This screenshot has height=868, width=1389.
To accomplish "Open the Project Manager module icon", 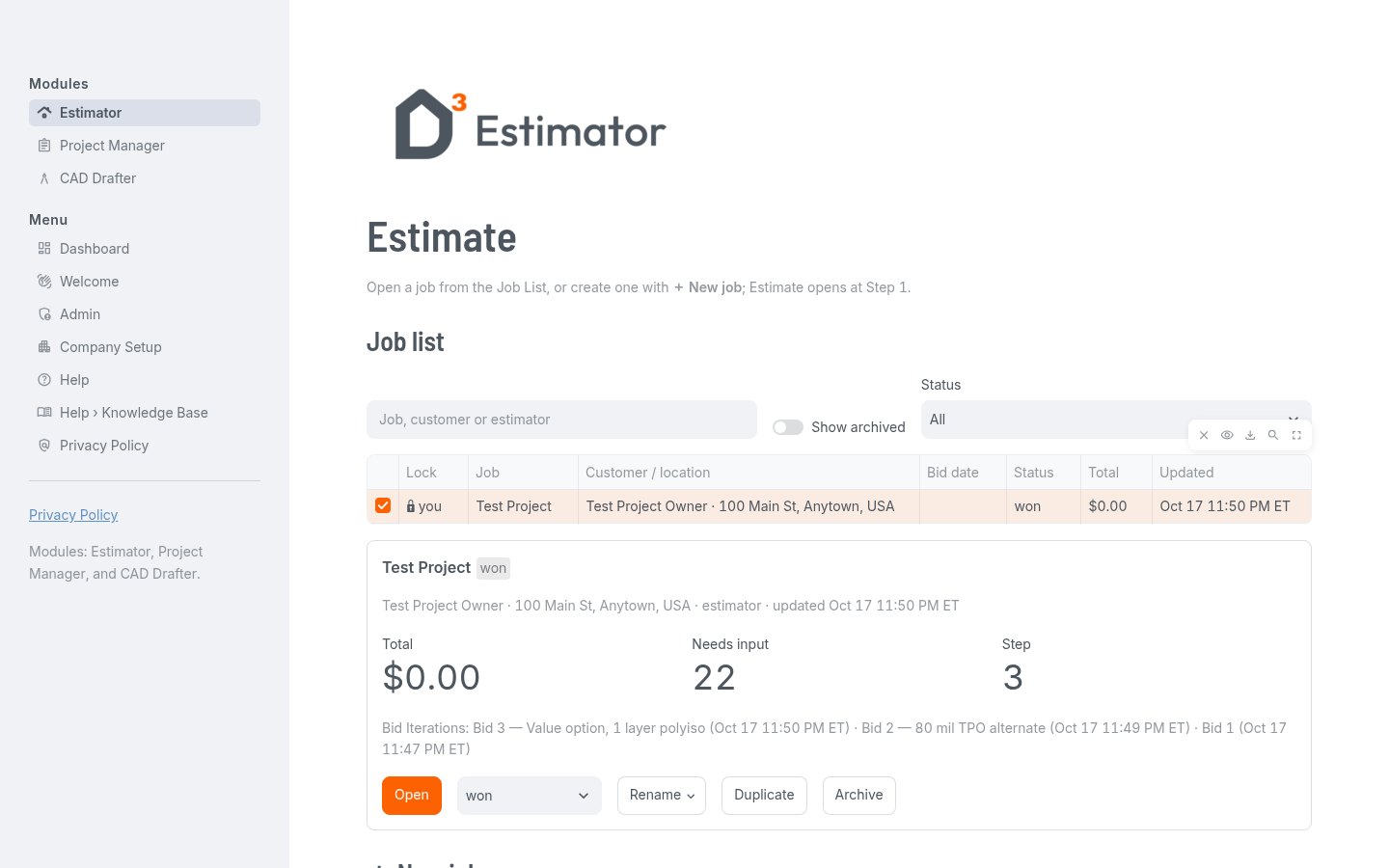I will [44, 146].
